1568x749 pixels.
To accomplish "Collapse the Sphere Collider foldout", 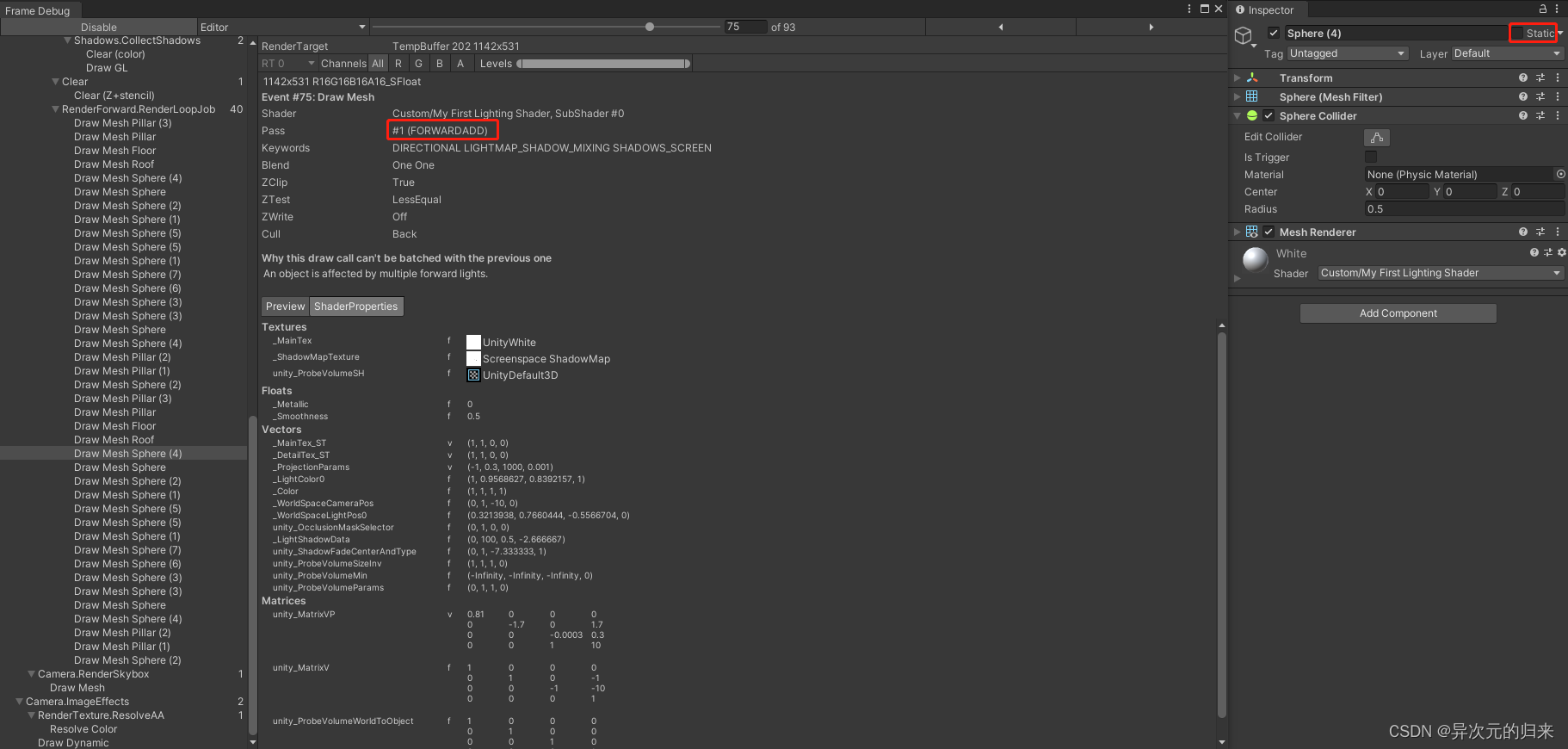I will [x=1238, y=115].
